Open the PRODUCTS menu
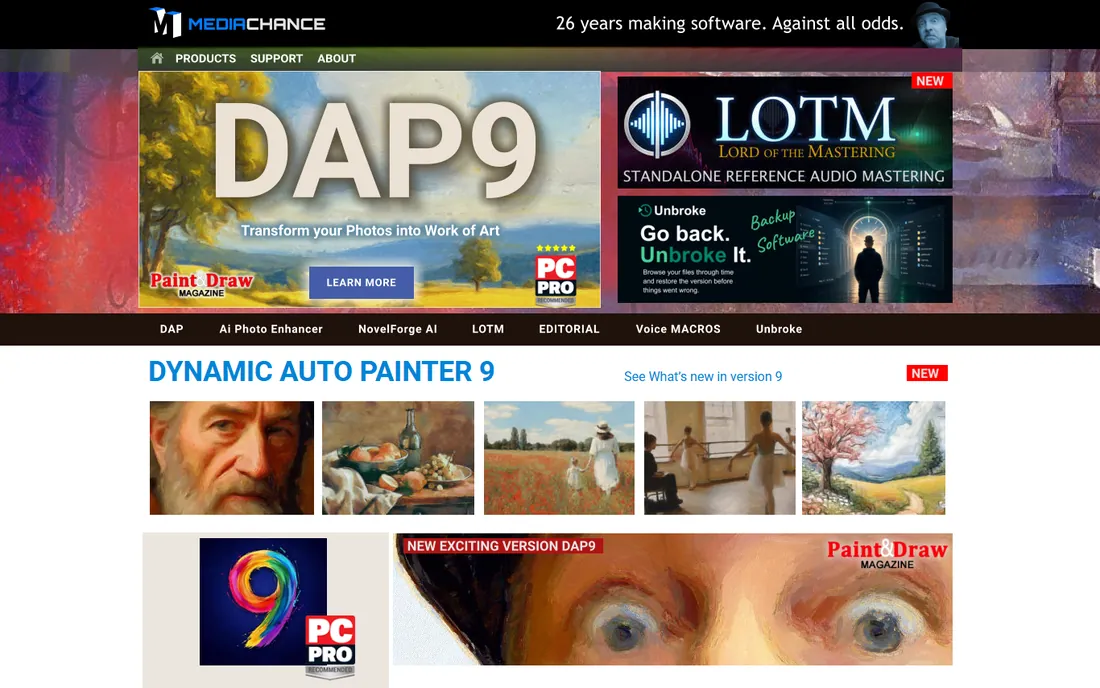This screenshot has width=1100, height=688. click(206, 58)
